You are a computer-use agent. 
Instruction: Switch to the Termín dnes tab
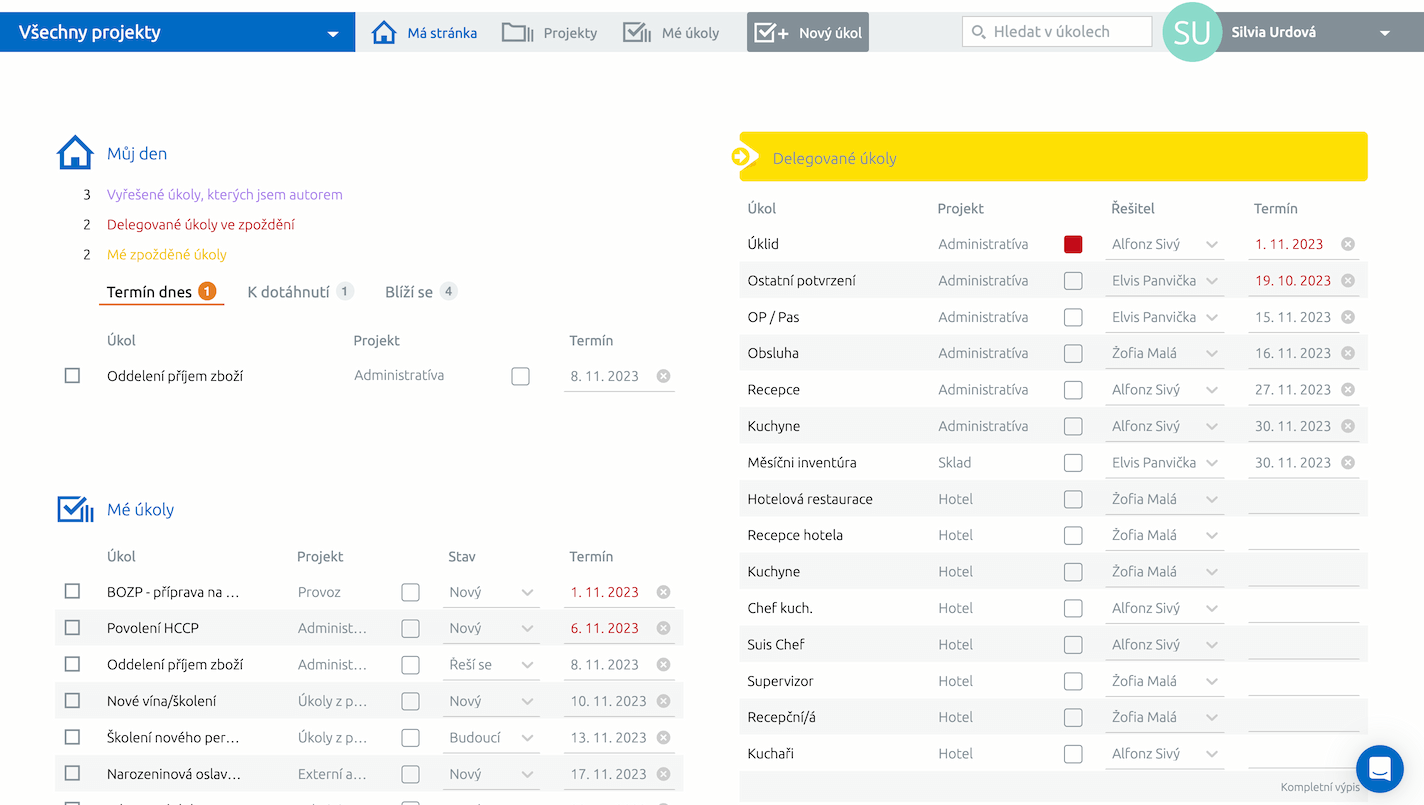point(162,292)
